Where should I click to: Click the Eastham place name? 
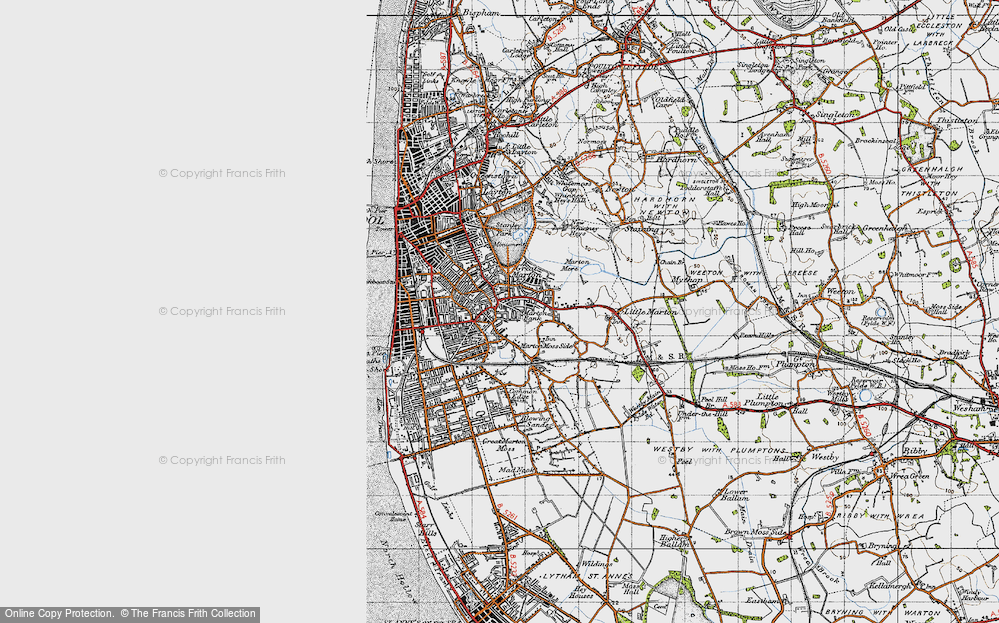[763, 601]
